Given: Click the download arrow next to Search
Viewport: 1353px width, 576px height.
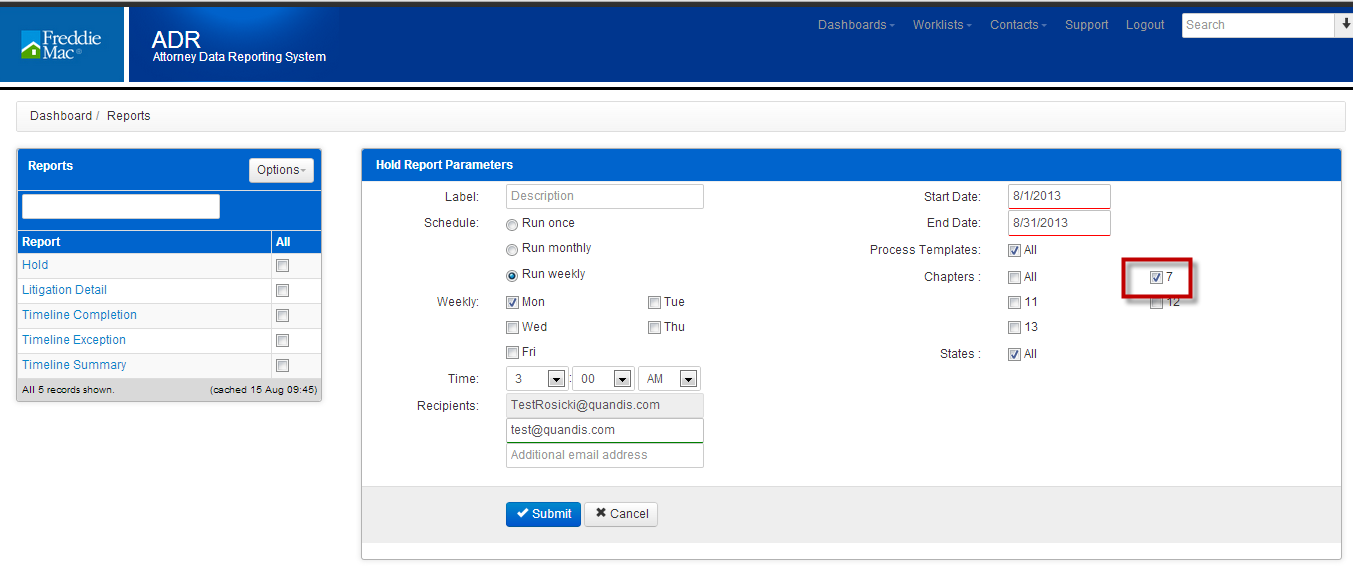Looking at the screenshot, I should [1343, 25].
